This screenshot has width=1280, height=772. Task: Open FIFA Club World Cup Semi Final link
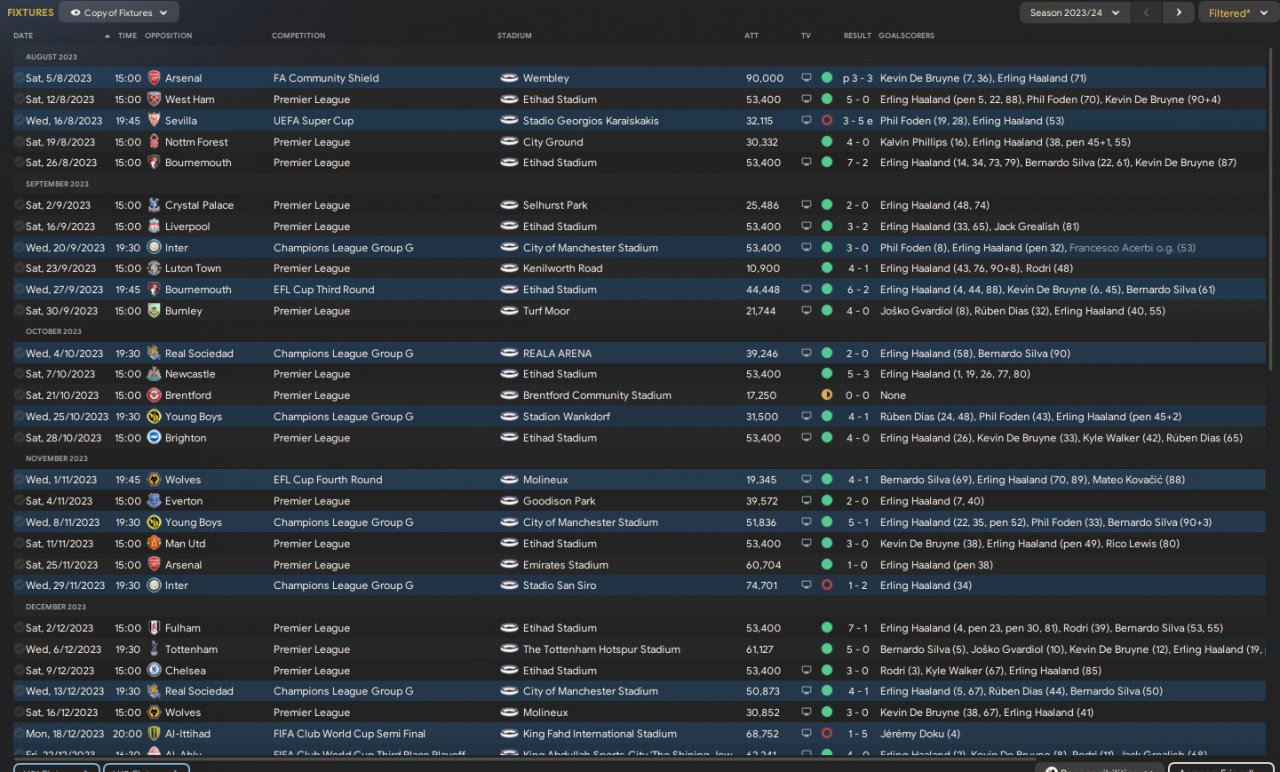[x=349, y=734]
